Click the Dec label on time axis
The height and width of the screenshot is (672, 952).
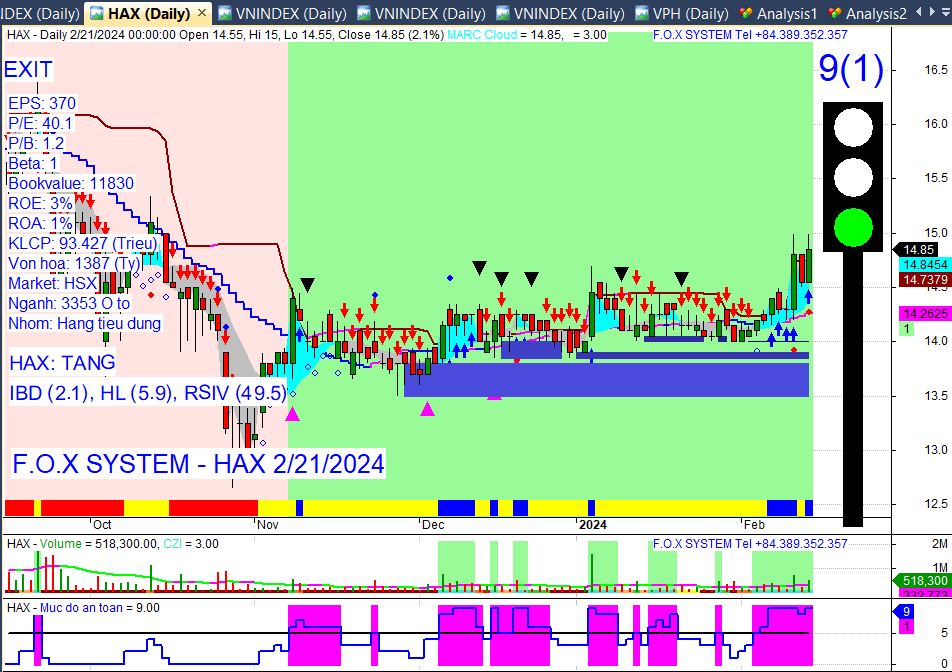pyautogui.click(x=433, y=524)
